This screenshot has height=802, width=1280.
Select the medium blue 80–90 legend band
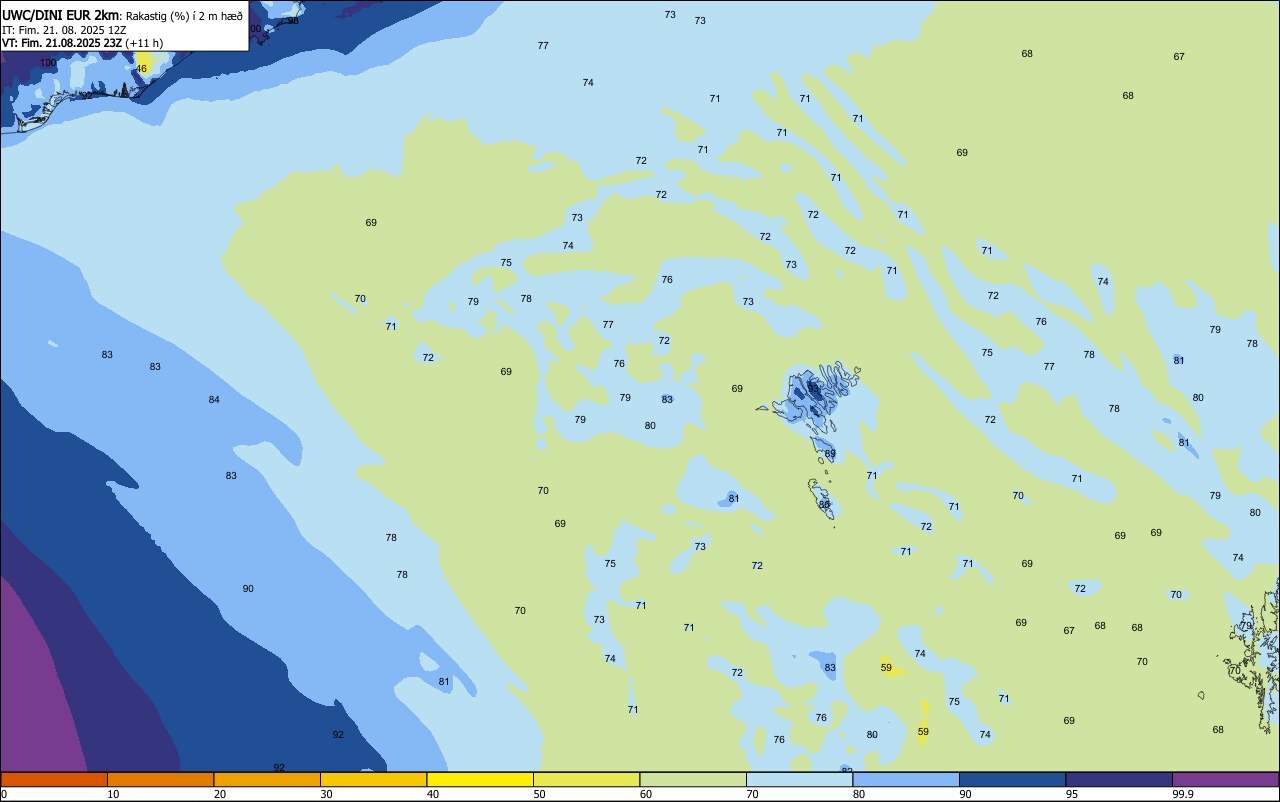pos(906,779)
